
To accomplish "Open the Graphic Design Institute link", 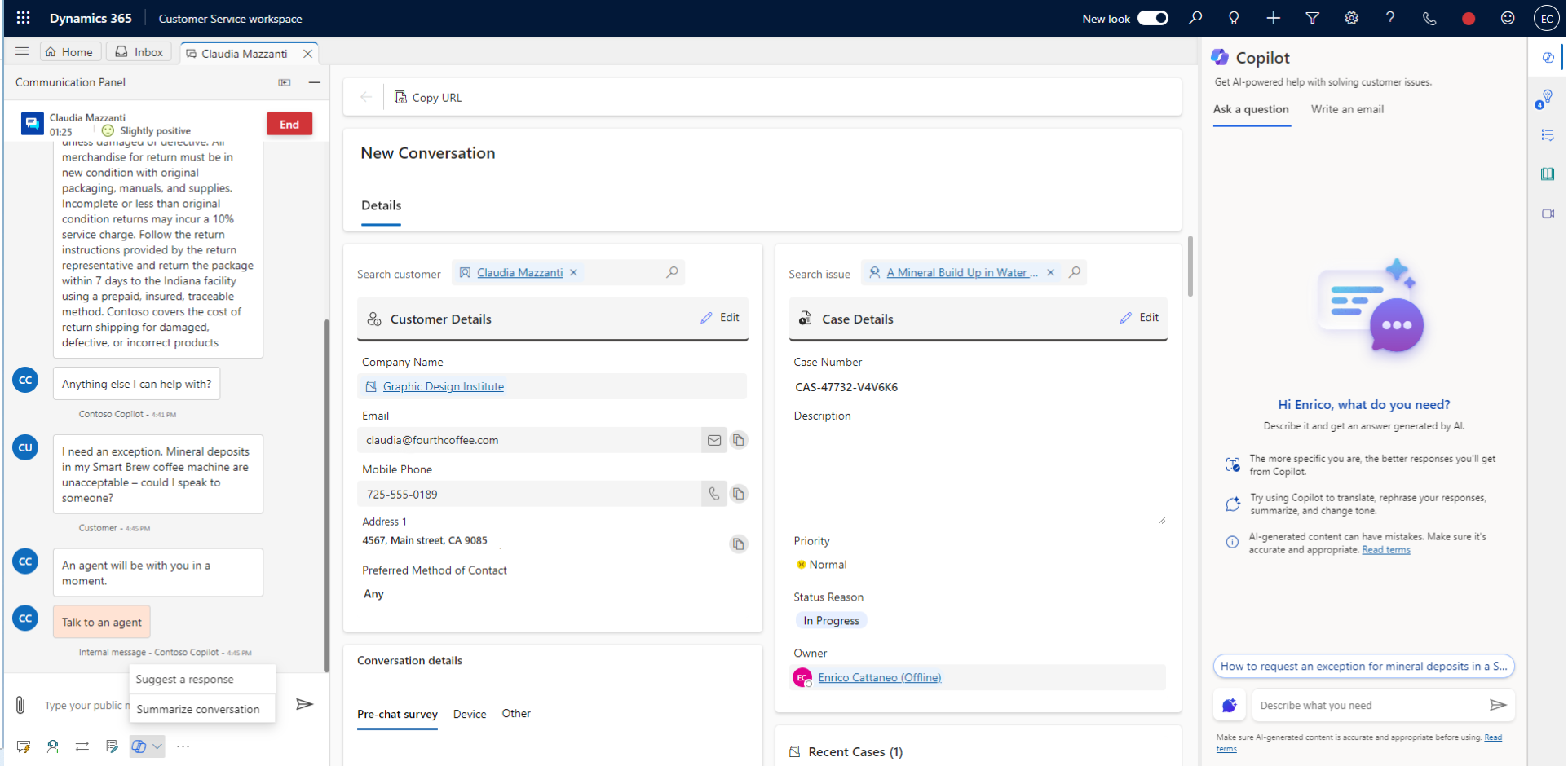I will pos(444,385).
